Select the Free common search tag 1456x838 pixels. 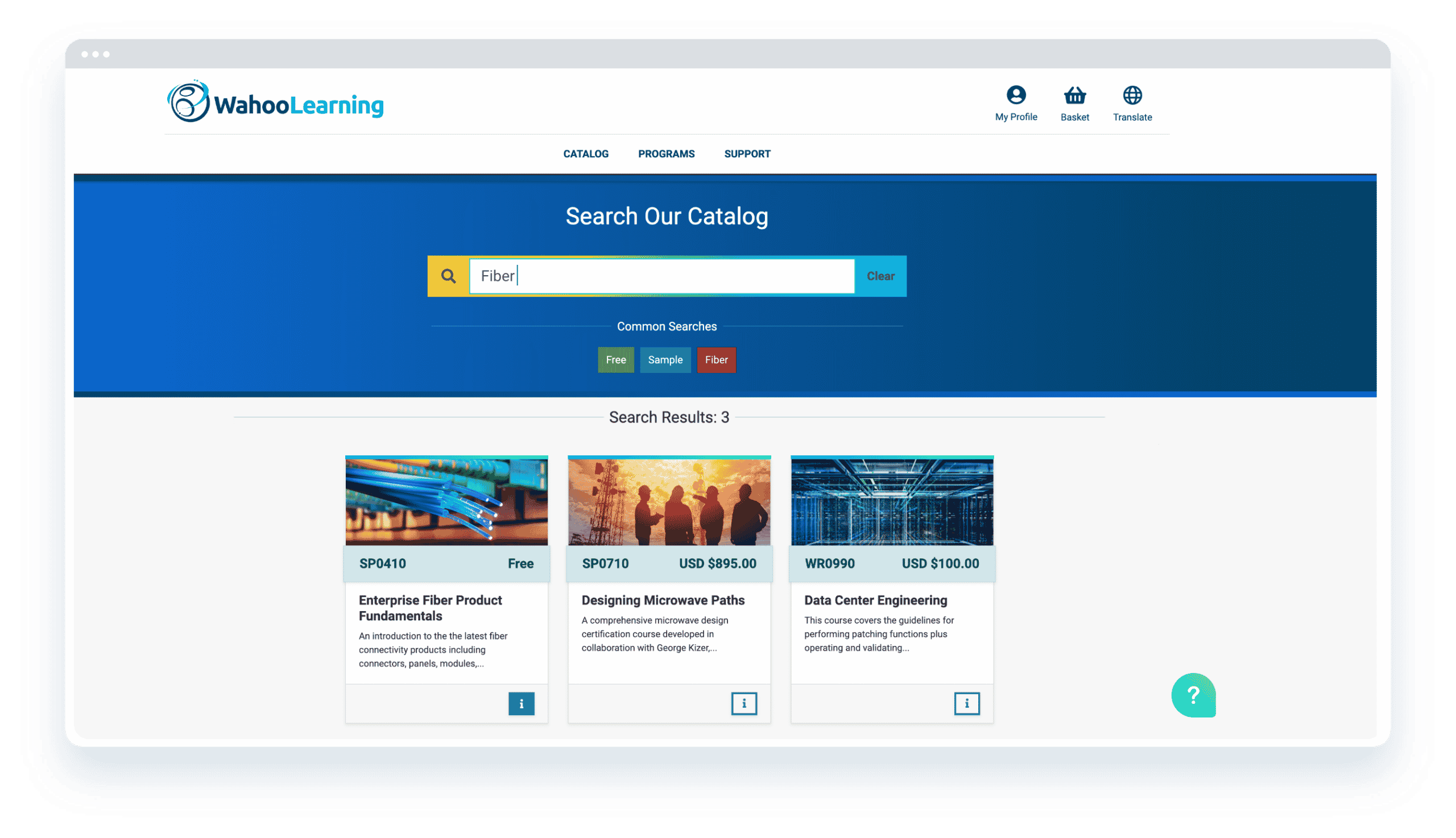pyautogui.click(x=615, y=360)
